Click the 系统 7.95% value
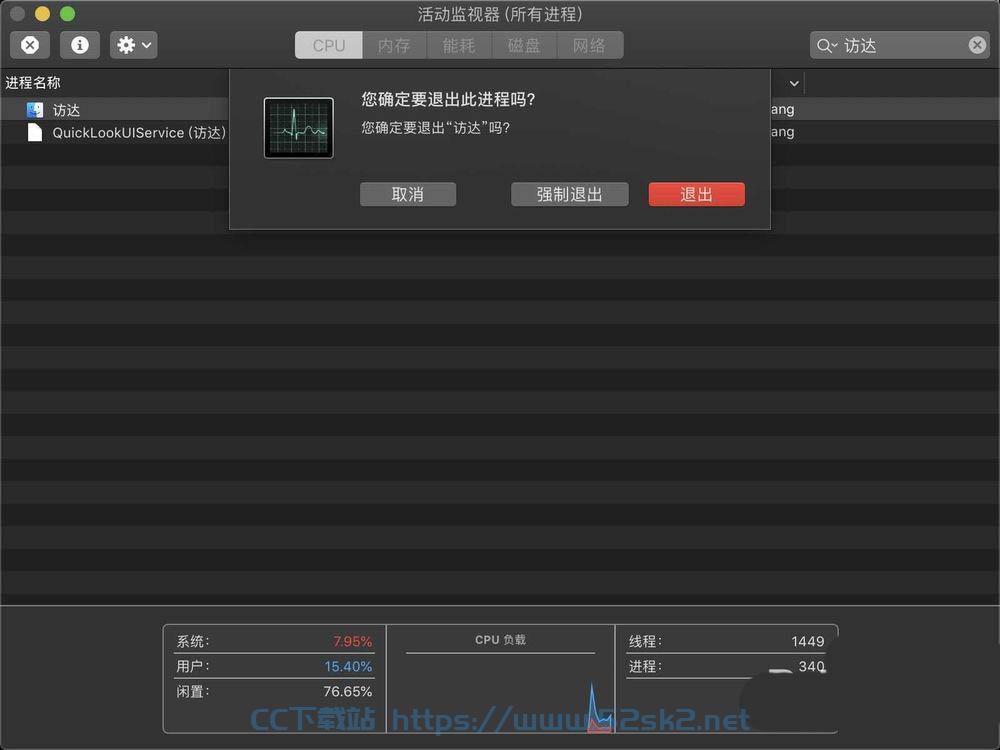 pos(352,642)
